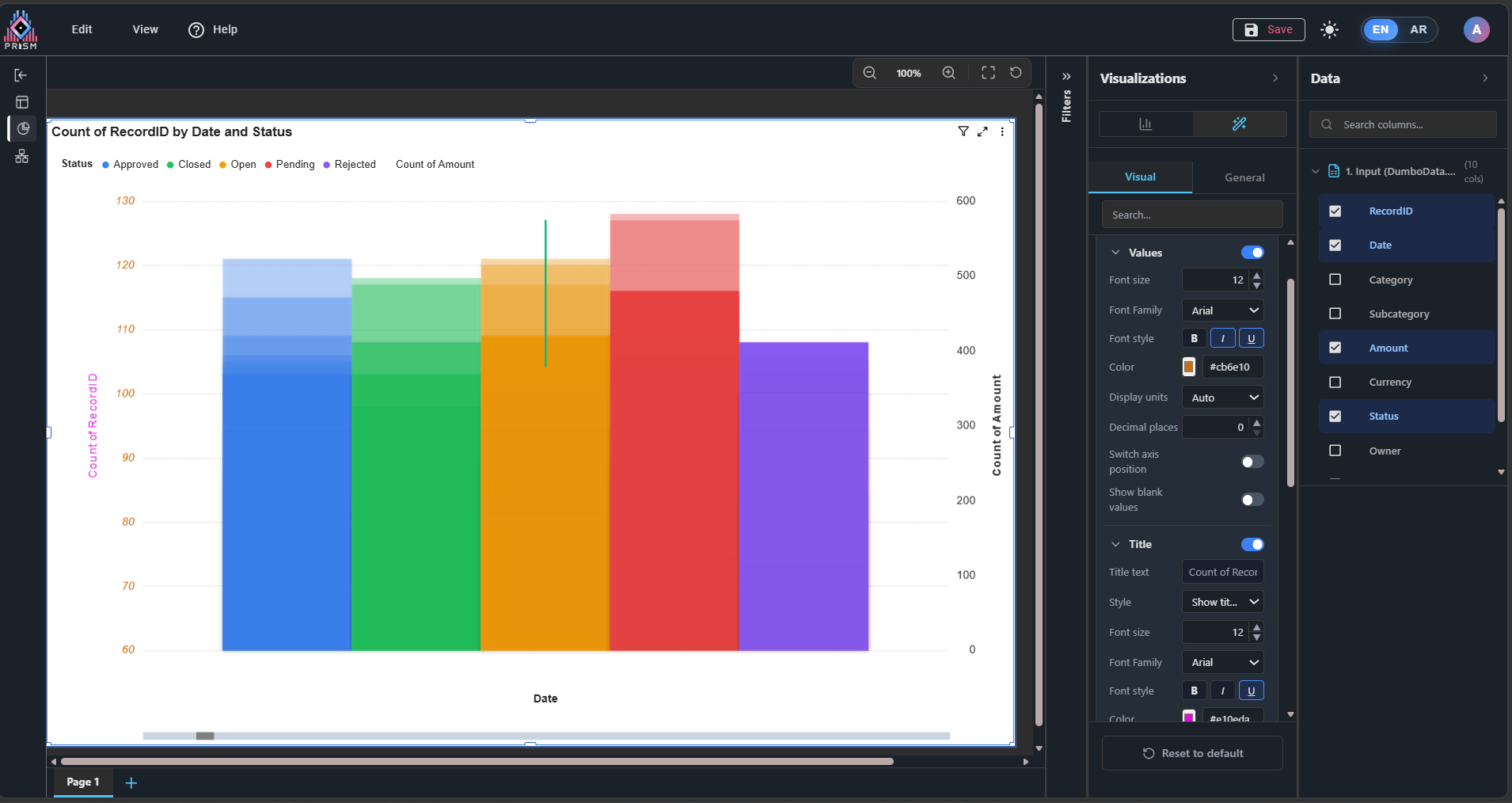Check the Category column checkbox

point(1335,280)
